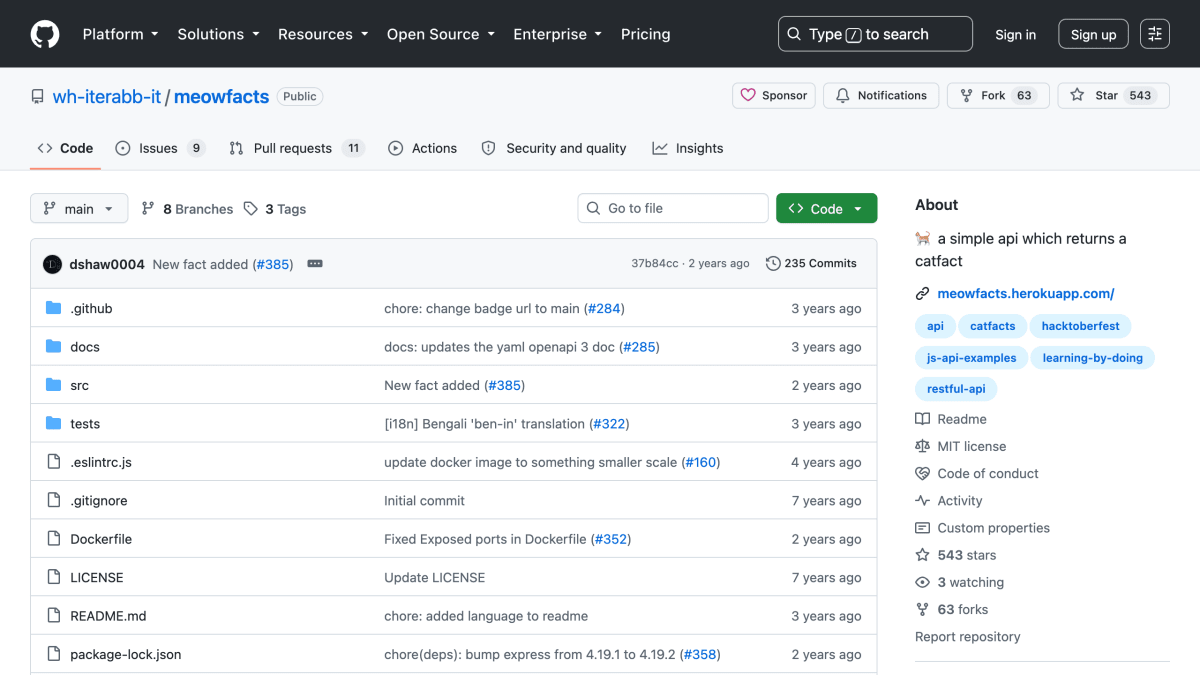Click the src folder icon
Screen dimensions: 1200x675
(x=54, y=385)
